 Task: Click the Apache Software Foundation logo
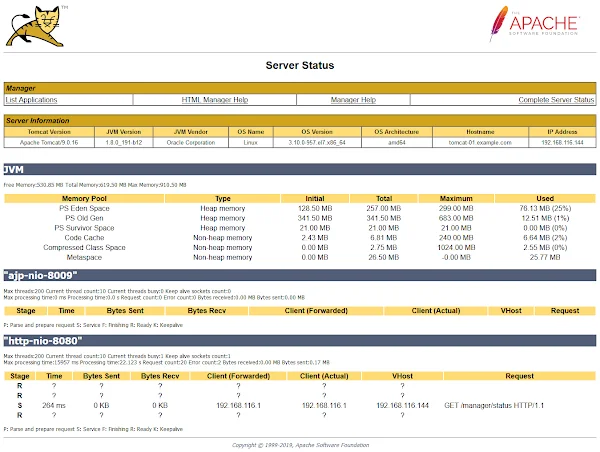pos(535,24)
